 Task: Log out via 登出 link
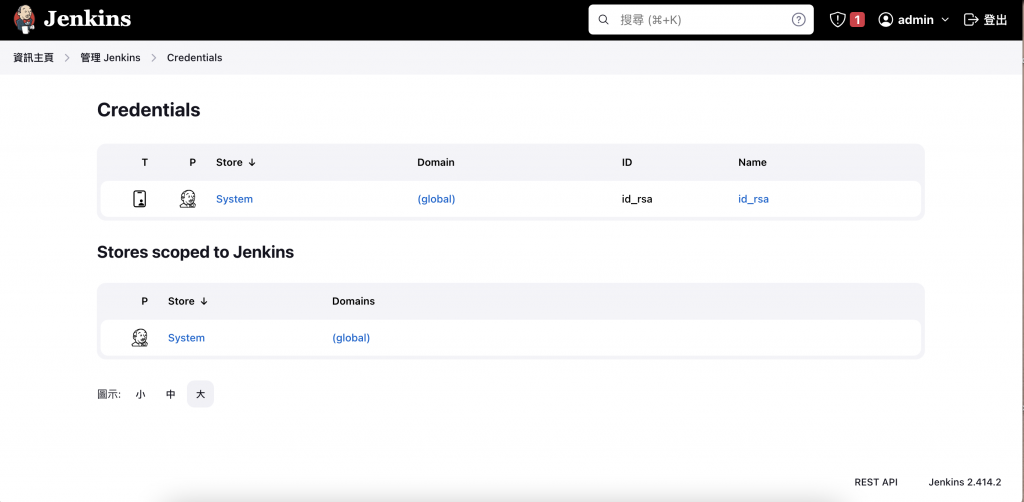click(995, 20)
